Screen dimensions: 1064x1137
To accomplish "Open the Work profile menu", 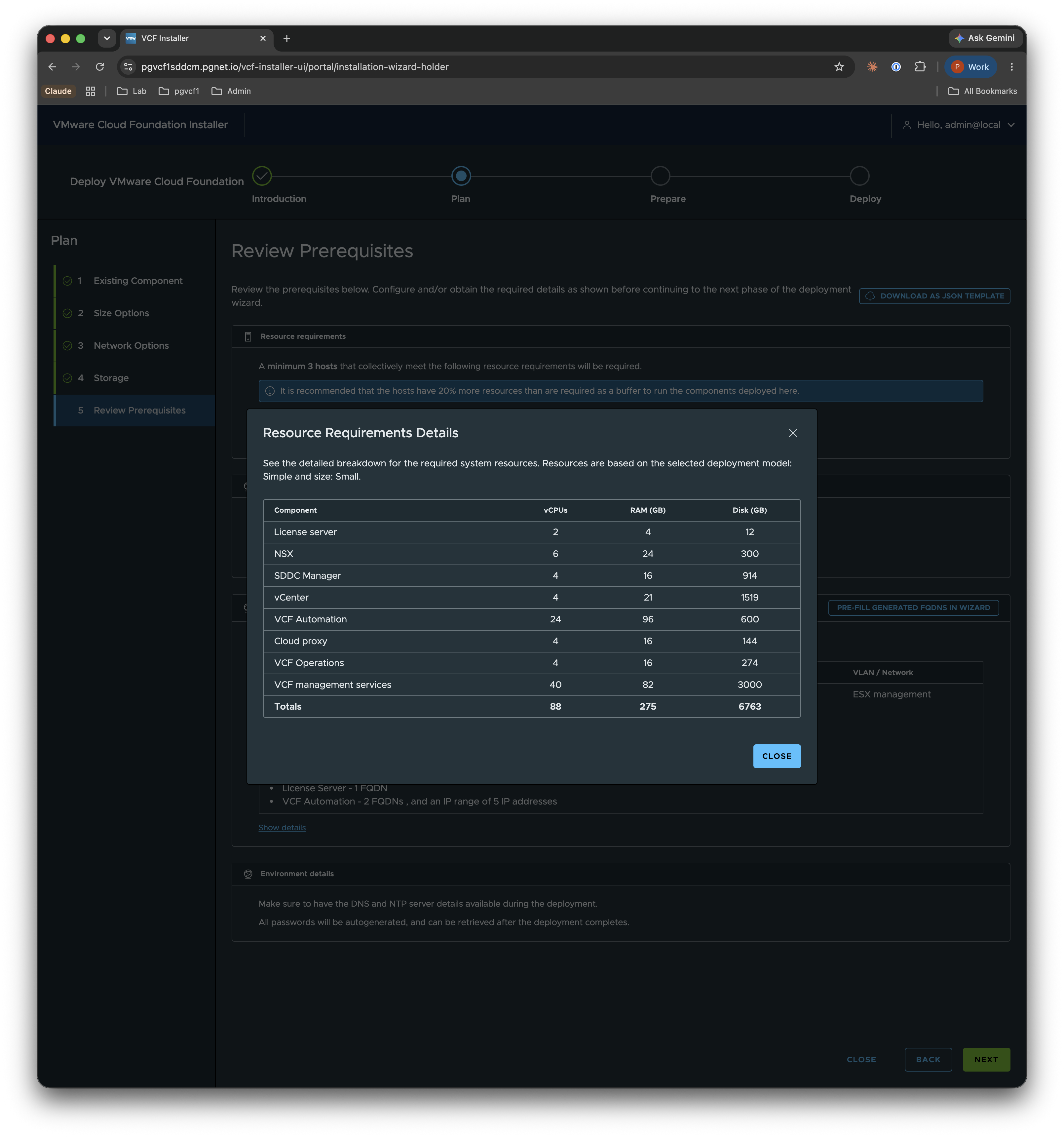I will click(970, 67).
